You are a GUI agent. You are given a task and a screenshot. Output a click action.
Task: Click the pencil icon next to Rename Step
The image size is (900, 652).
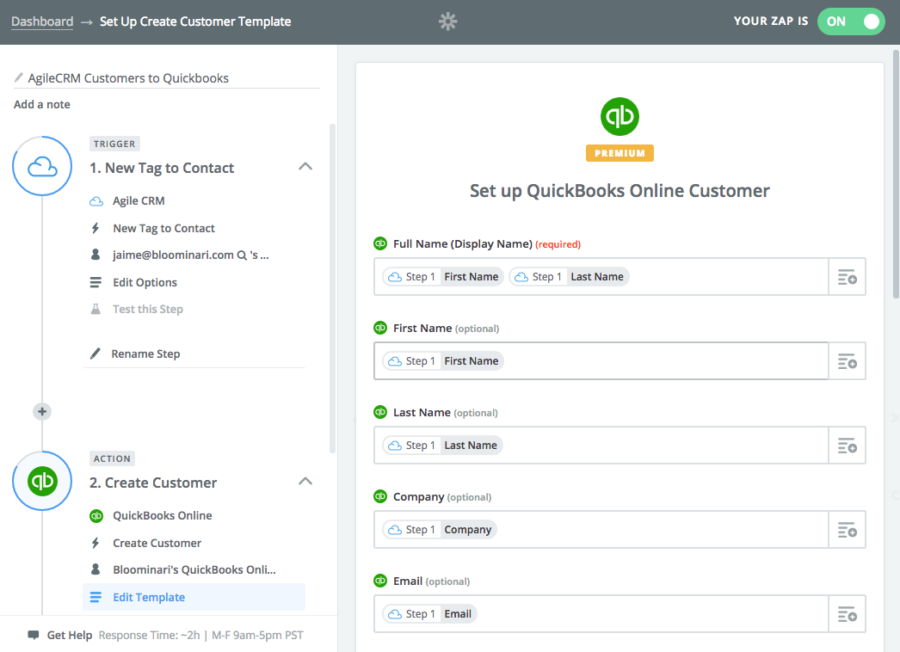[95, 354]
